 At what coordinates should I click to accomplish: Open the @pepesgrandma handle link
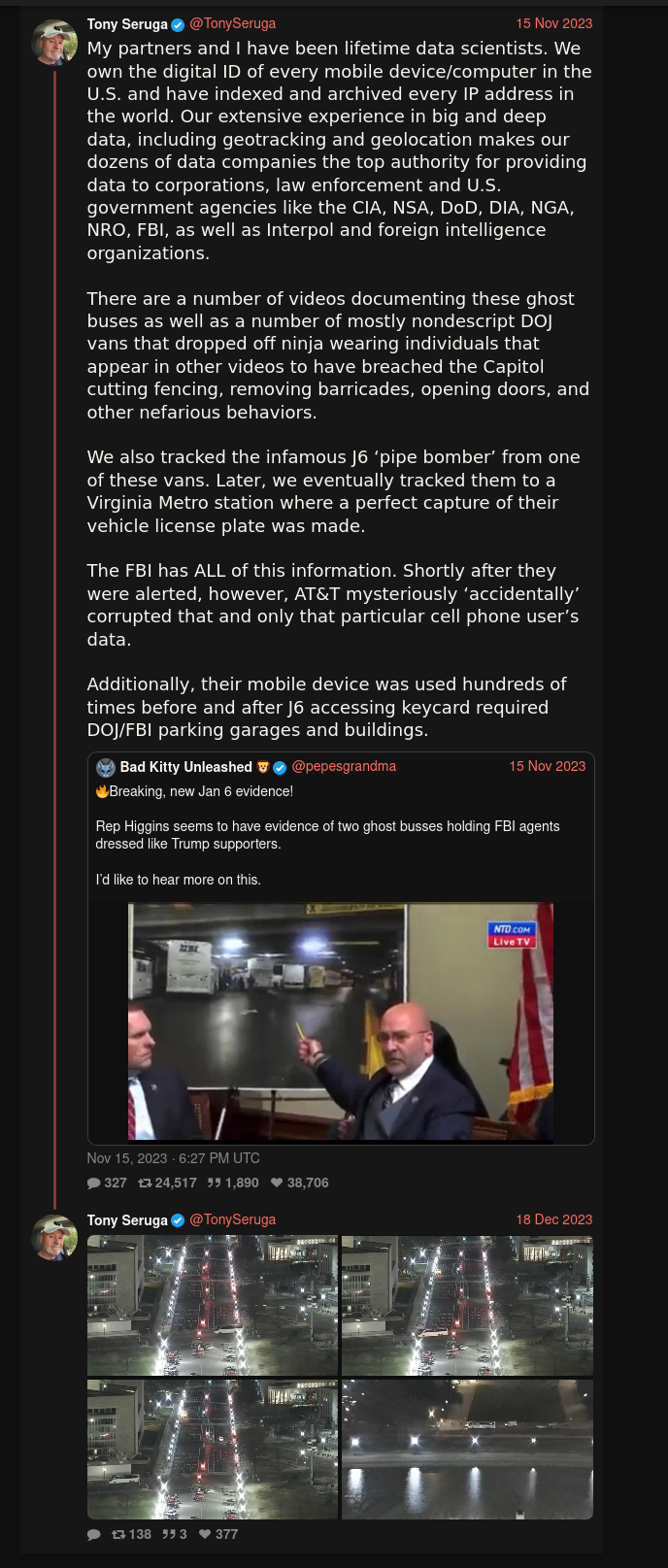[x=344, y=766]
